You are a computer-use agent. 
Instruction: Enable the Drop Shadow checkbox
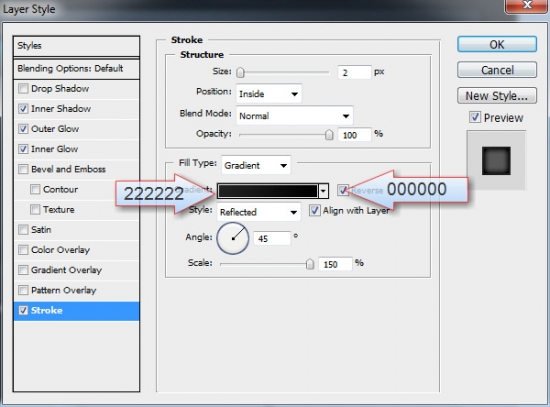23,88
